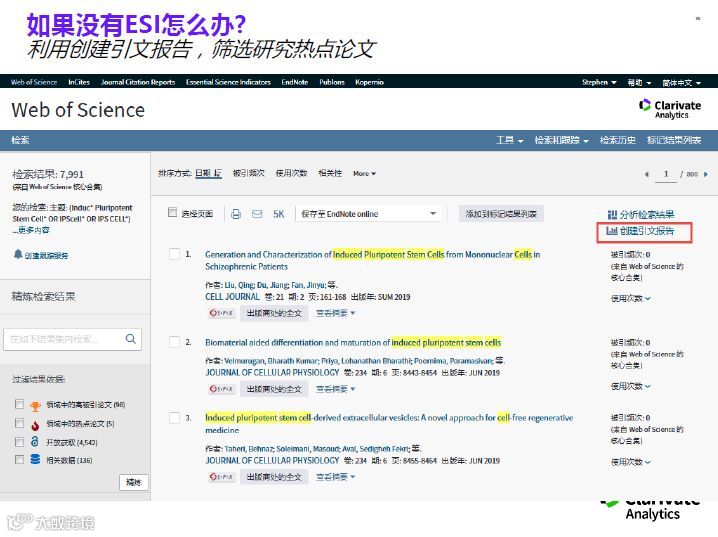Expand 使用次数 for result 1
Image resolution: width=718 pixels, height=537 pixels.
[x=631, y=298]
